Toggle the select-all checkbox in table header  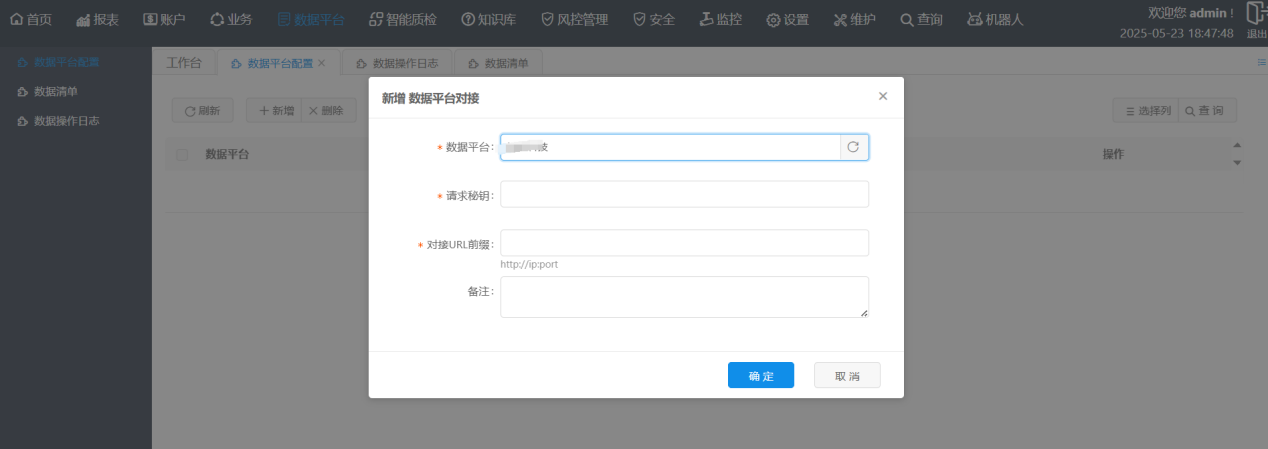(182, 155)
